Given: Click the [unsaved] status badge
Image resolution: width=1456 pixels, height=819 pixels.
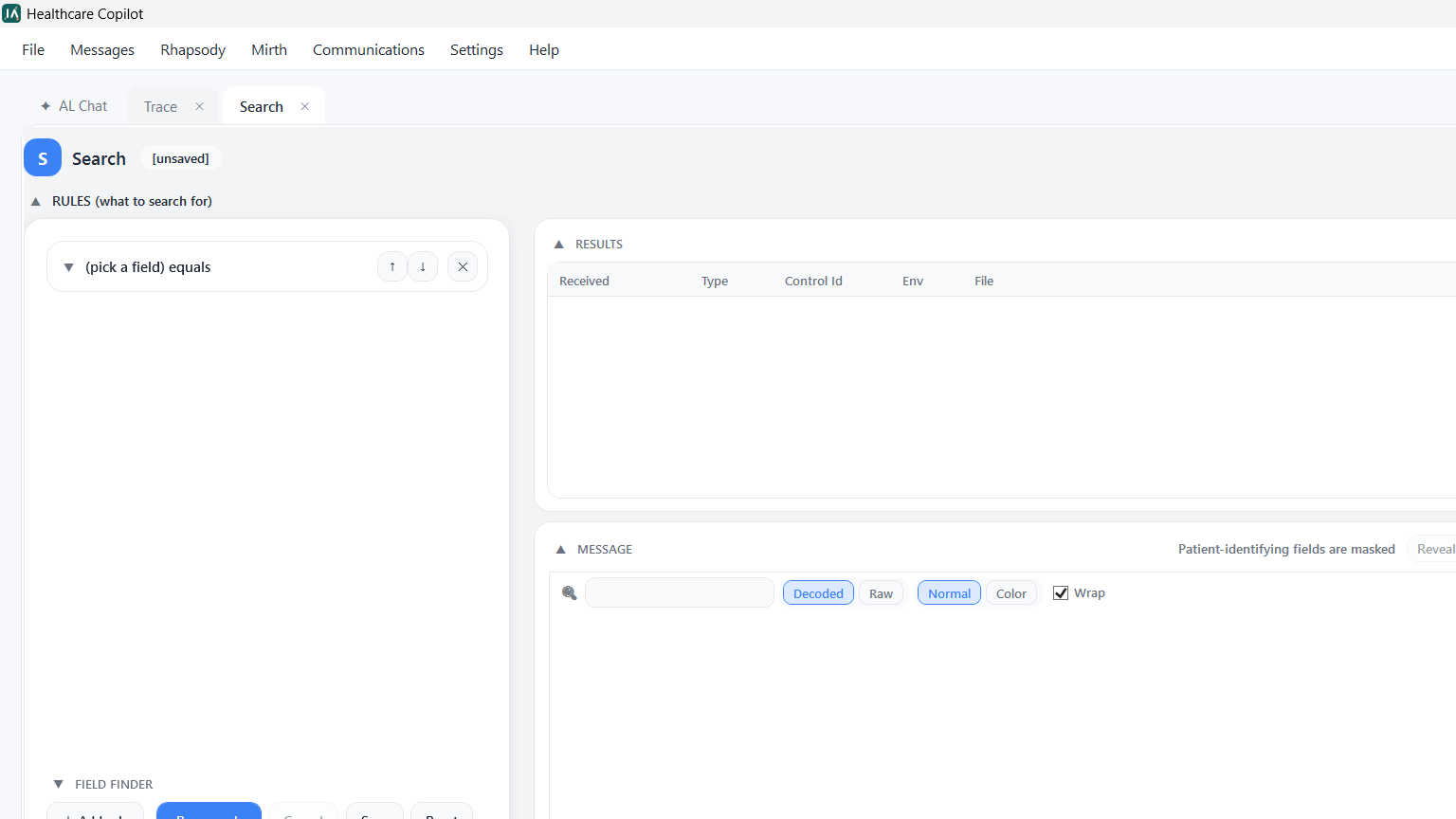Looking at the screenshot, I should click(180, 158).
